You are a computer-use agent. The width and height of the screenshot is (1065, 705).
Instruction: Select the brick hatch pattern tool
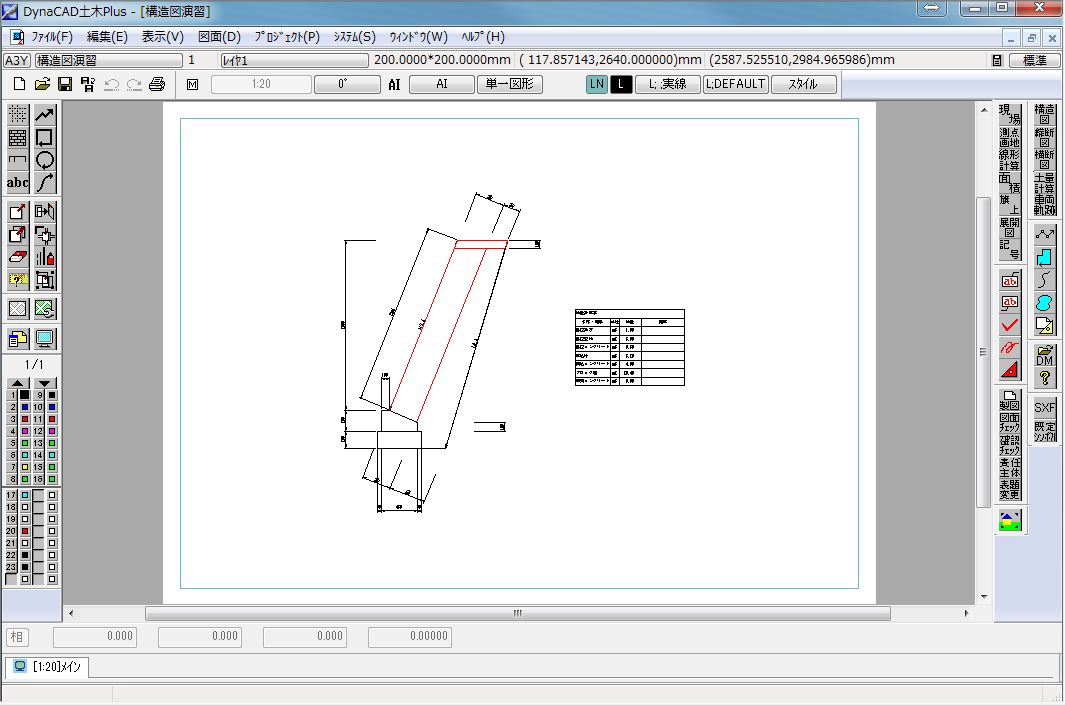(x=18, y=138)
